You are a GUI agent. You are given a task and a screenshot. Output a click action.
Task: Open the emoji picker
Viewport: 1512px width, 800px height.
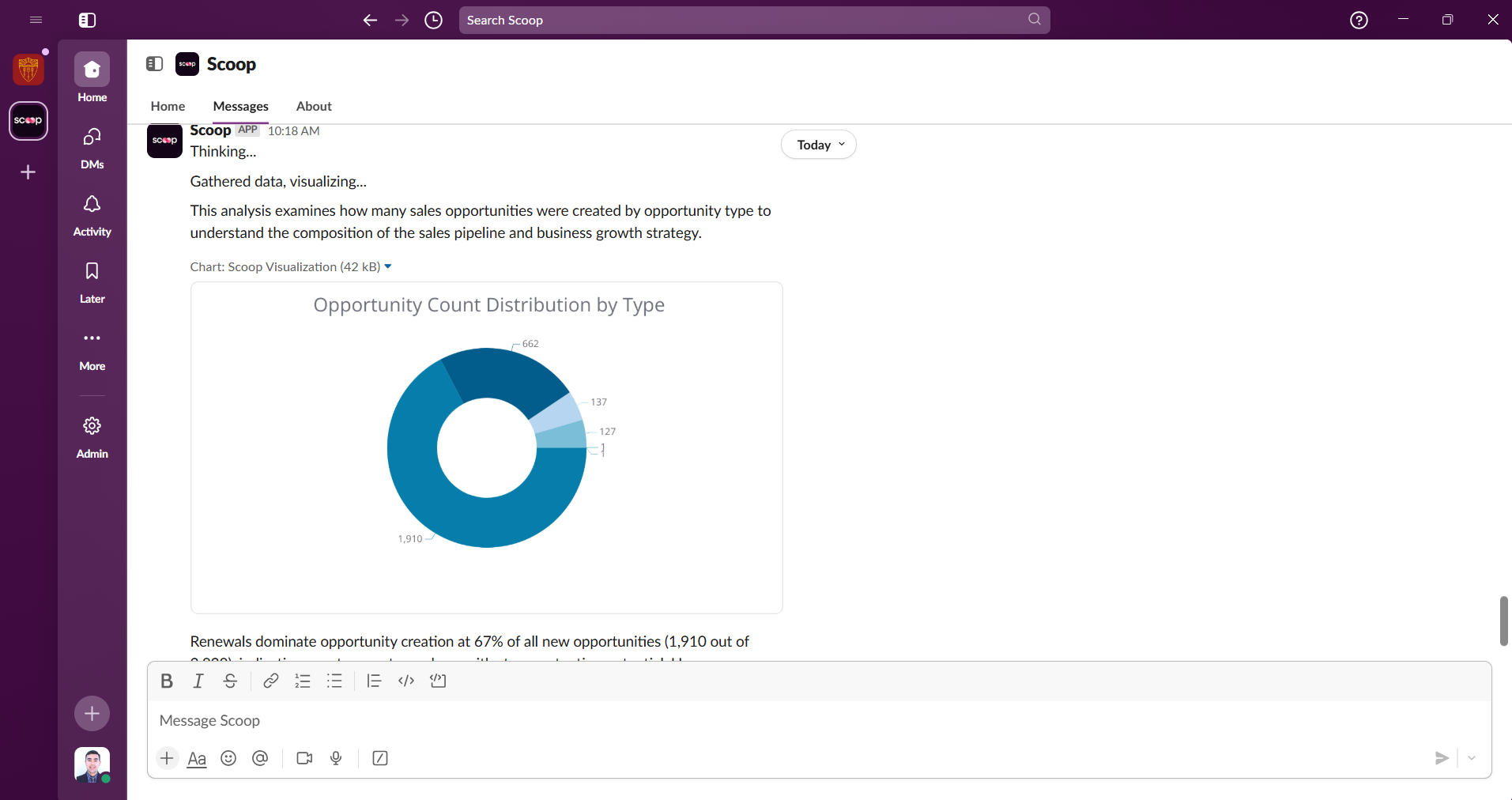coord(228,758)
